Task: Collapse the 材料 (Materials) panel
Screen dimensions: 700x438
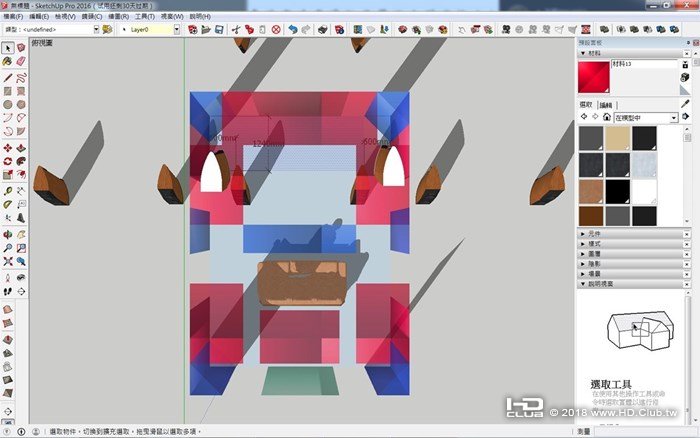Action: coord(583,53)
